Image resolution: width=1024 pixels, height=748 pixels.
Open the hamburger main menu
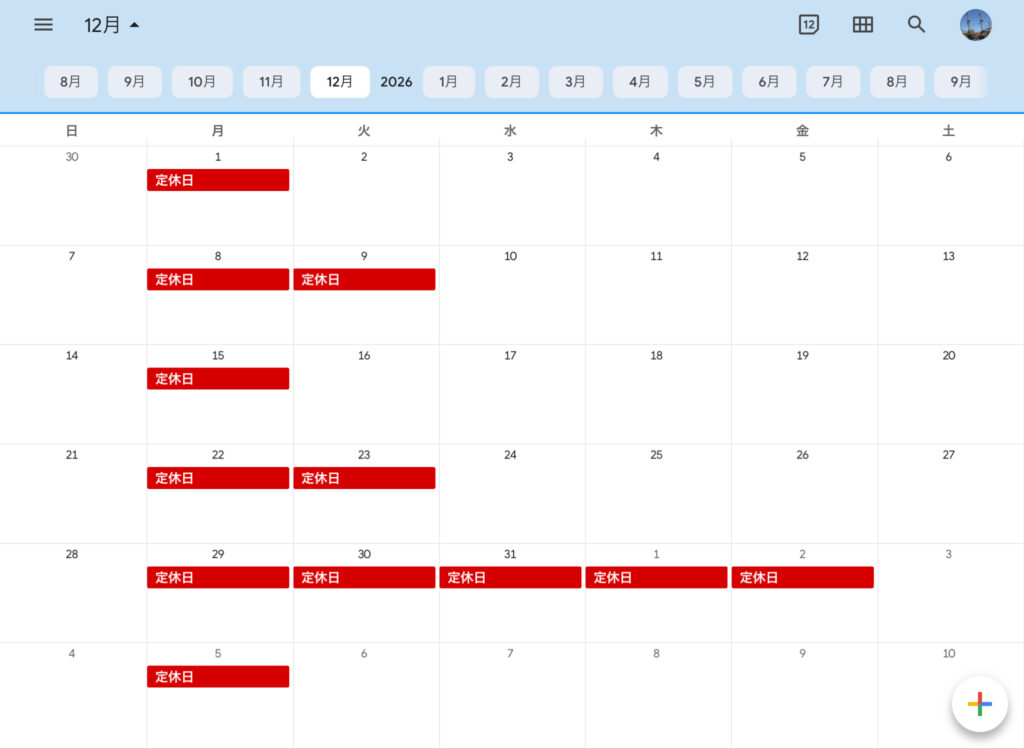tap(43, 25)
